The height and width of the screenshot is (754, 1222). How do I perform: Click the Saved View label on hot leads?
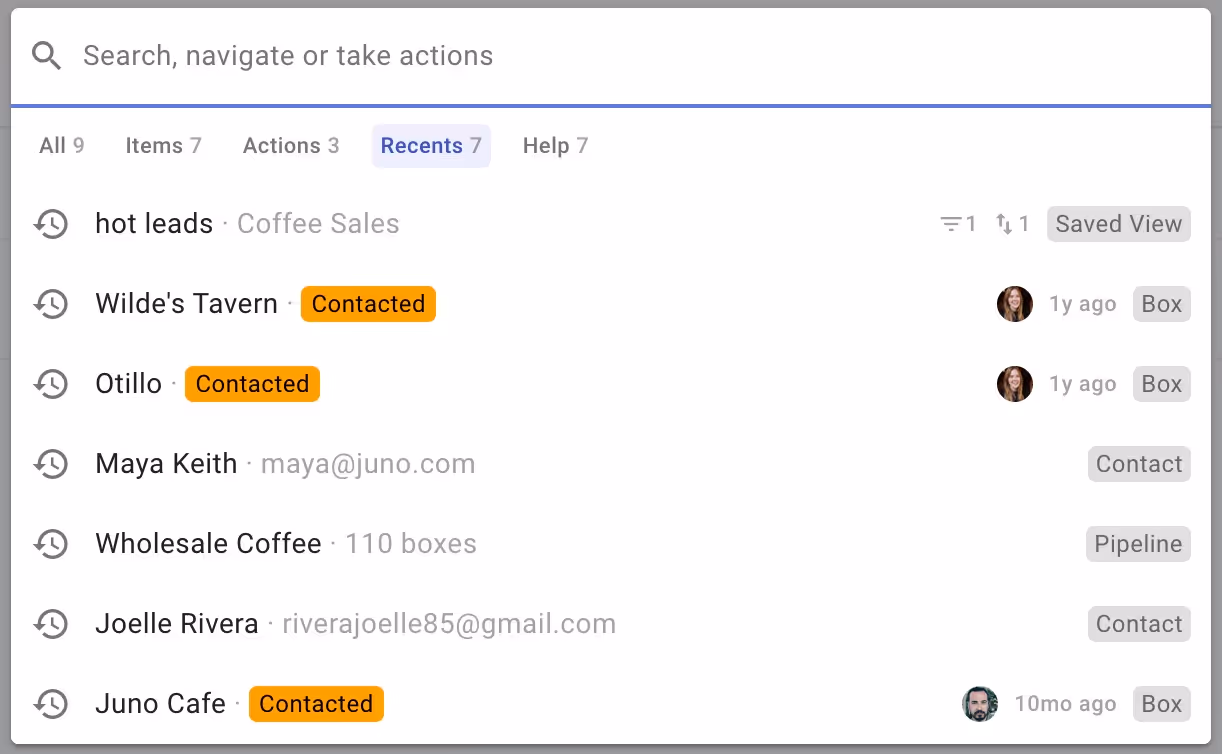1118,224
